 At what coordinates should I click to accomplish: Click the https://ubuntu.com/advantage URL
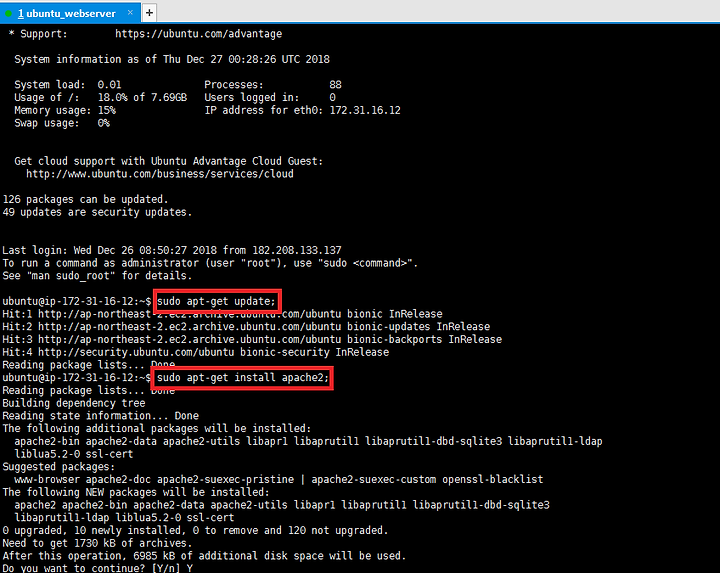[198, 34]
